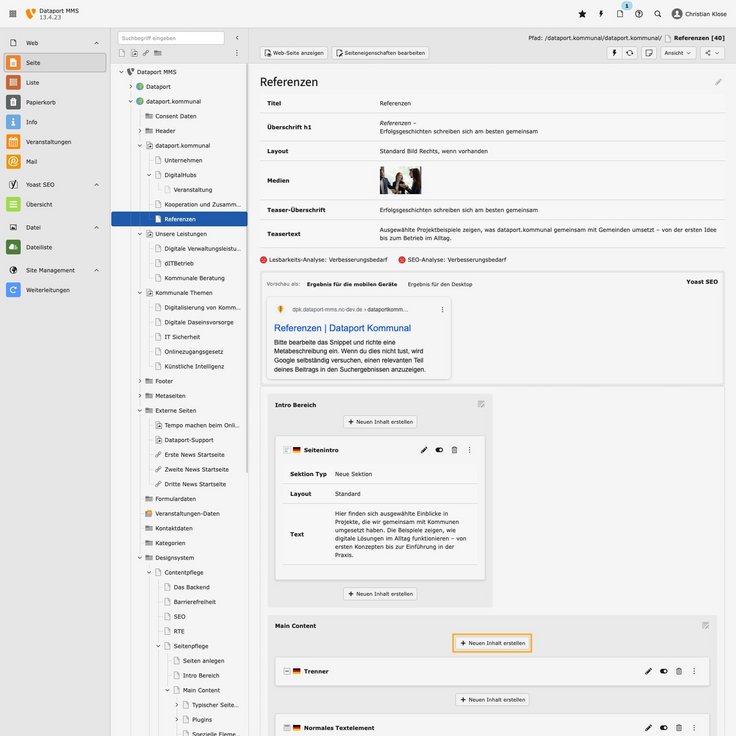Toggle visibility of the Seitenintro element
The height and width of the screenshot is (736, 736).
click(x=439, y=451)
